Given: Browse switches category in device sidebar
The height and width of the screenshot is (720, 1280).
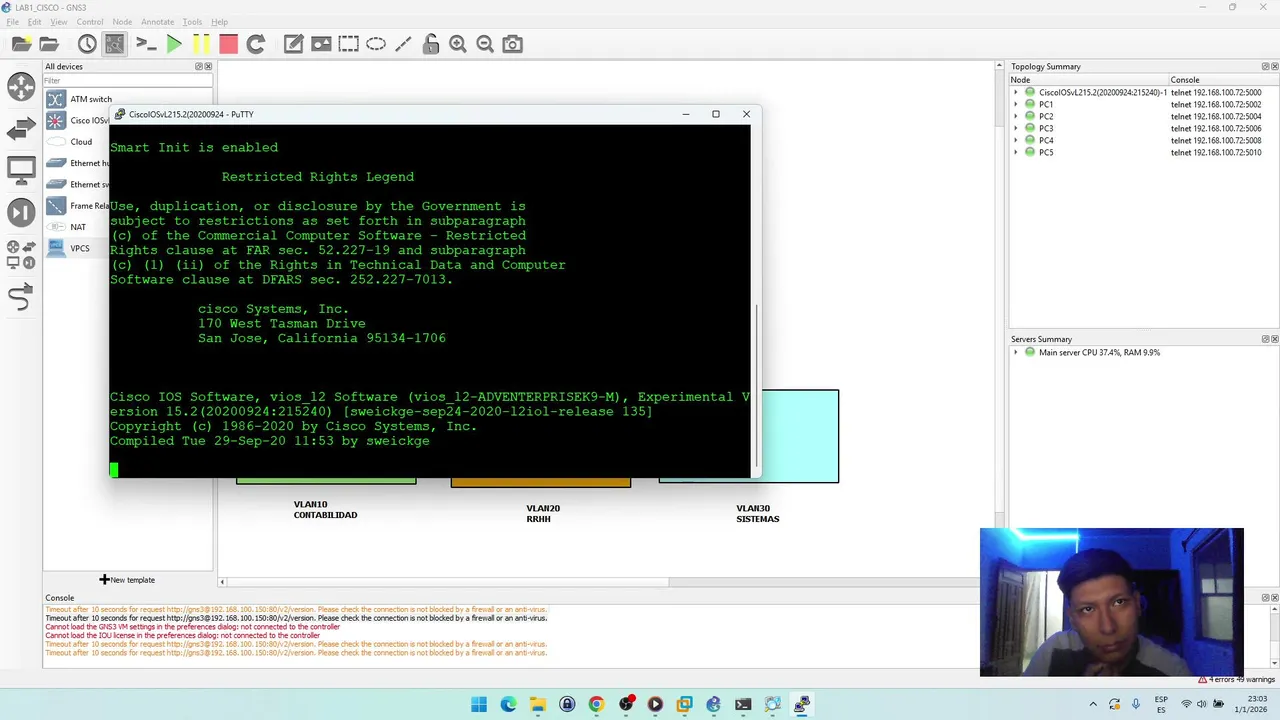Looking at the screenshot, I should point(21,128).
